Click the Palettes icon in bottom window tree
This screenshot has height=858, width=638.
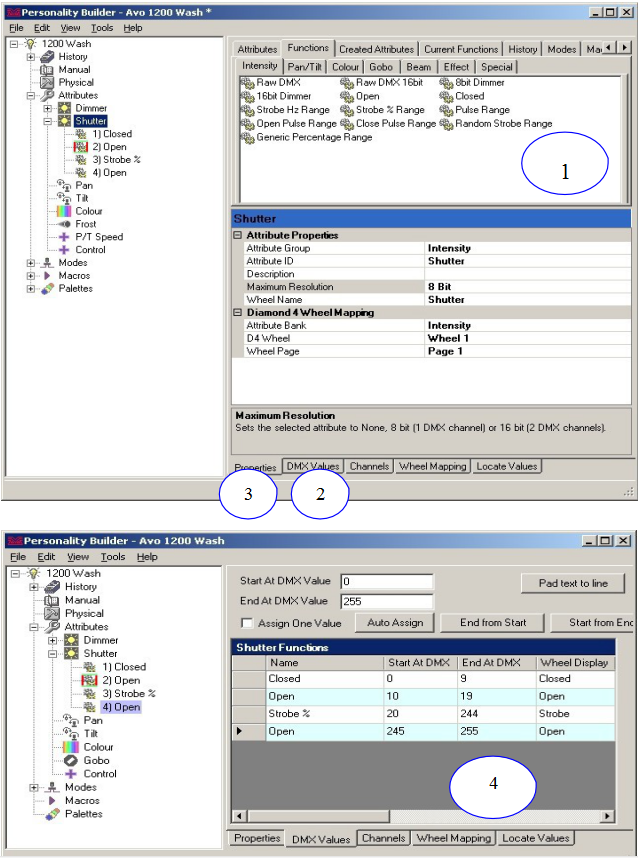coord(53,814)
